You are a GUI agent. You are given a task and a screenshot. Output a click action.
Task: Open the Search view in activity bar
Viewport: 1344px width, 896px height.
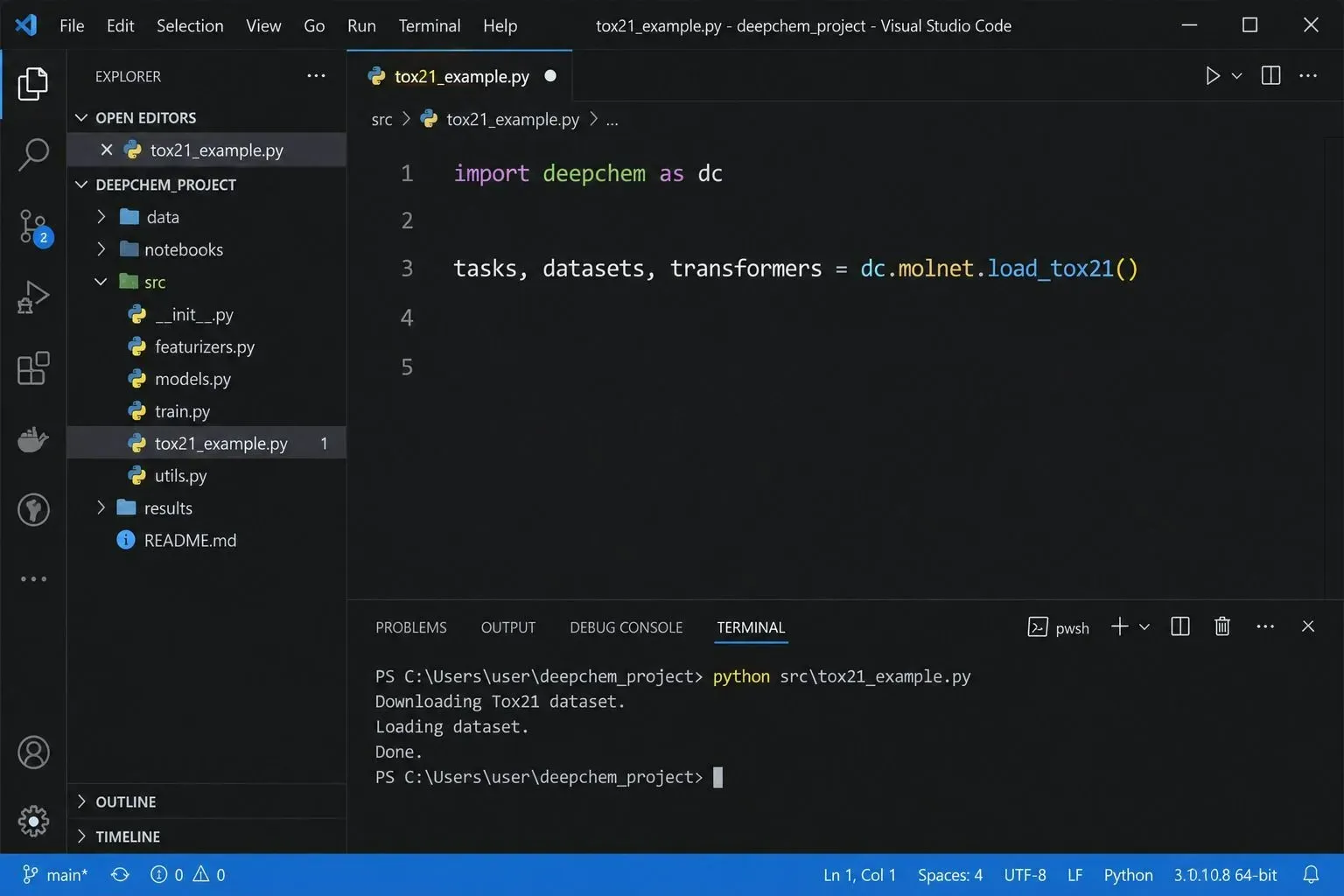(33, 154)
